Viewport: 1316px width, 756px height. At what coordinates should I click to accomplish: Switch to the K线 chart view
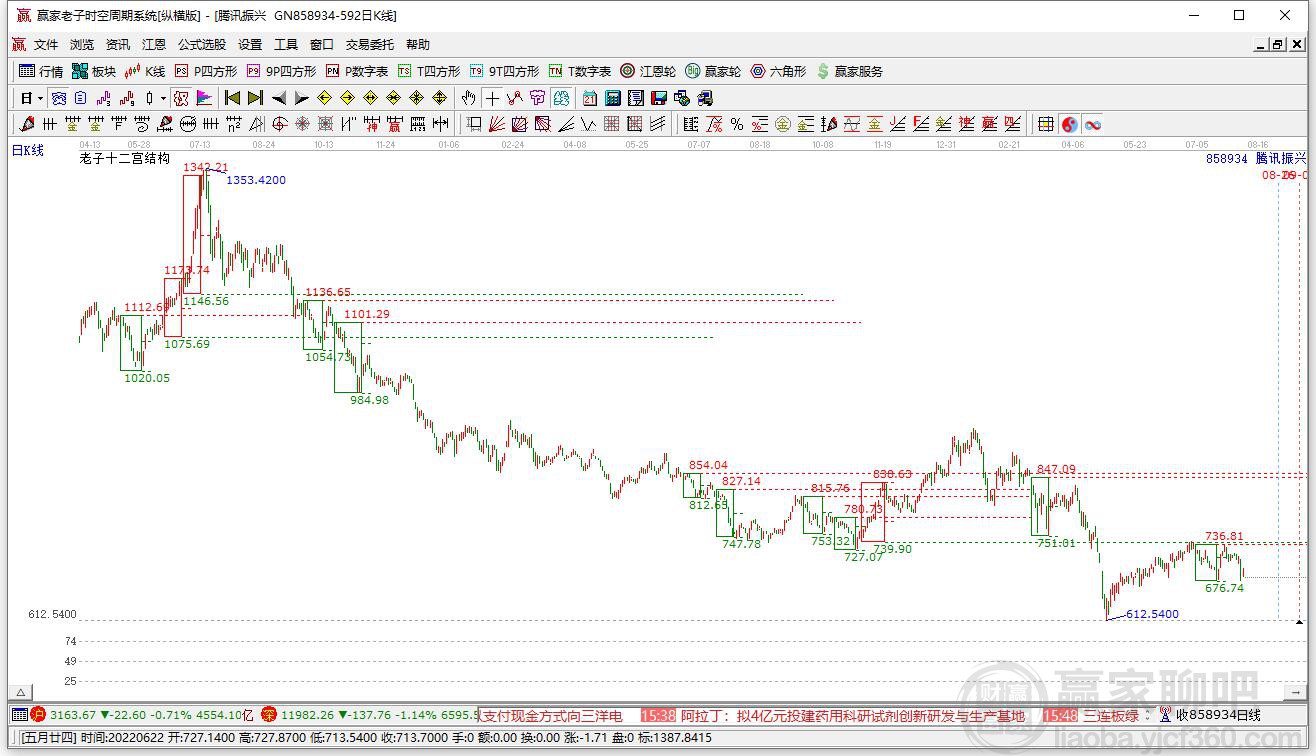pos(145,71)
